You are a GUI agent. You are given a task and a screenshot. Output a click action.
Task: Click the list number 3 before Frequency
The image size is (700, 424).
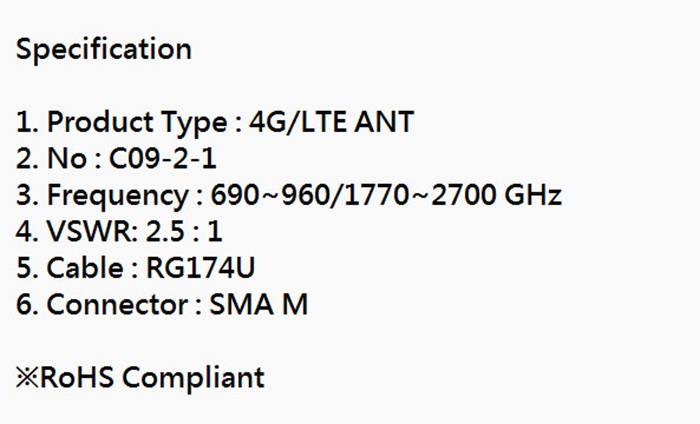tap(25, 195)
